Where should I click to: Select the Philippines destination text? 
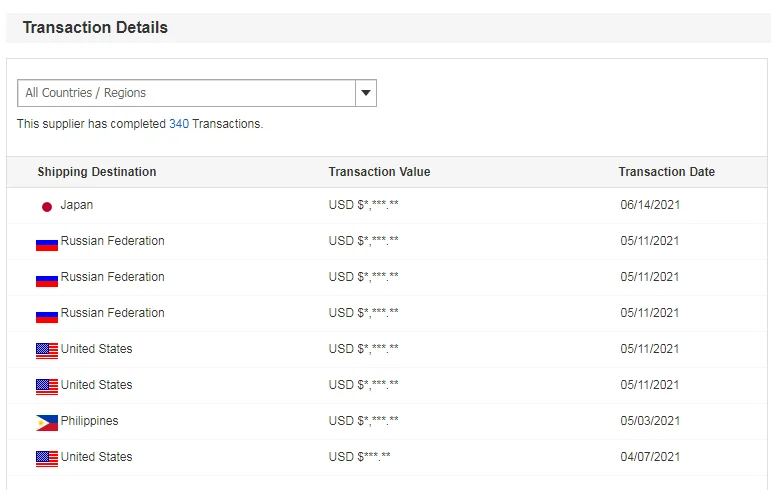click(89, 421)
